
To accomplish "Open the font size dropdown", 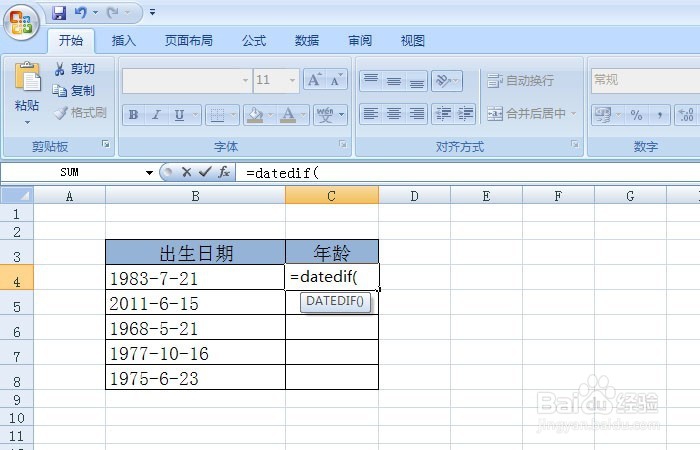I will (292, 81).
